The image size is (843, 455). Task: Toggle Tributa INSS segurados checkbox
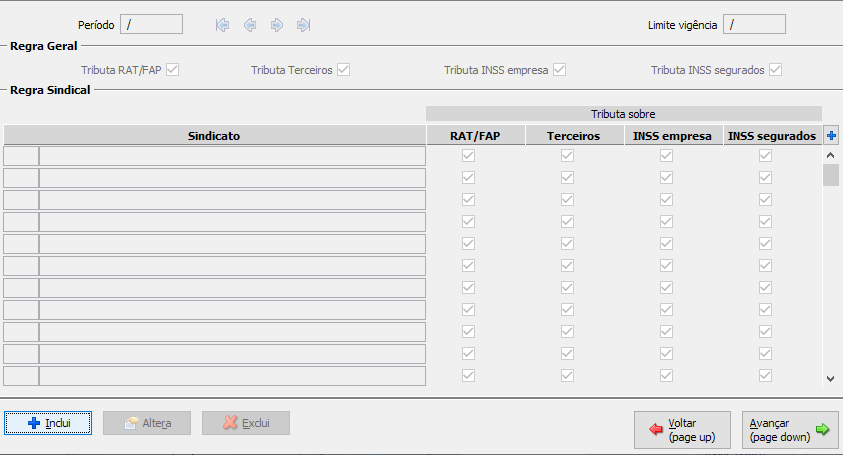coord(775,69)
